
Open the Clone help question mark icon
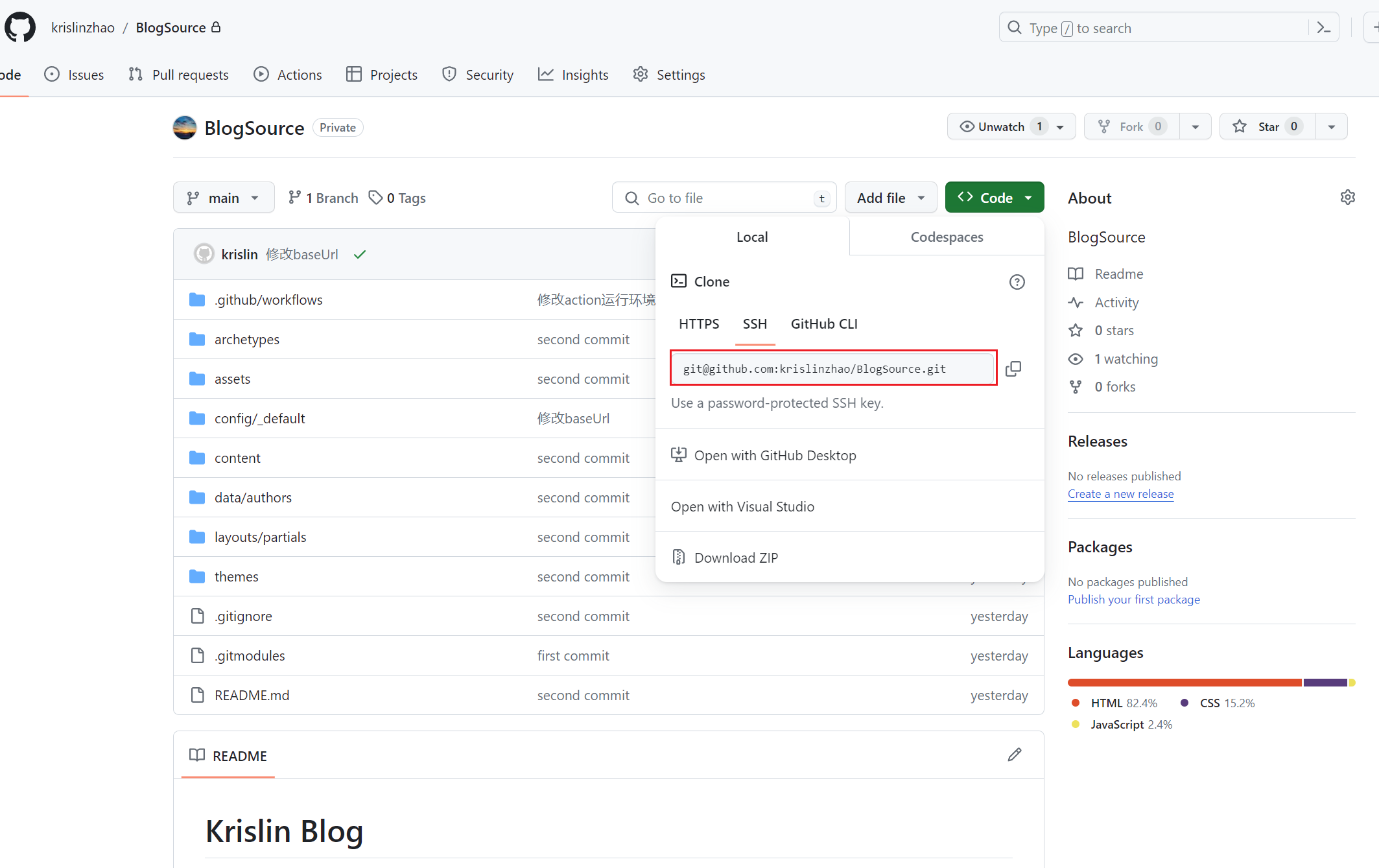click(1017, 282)
